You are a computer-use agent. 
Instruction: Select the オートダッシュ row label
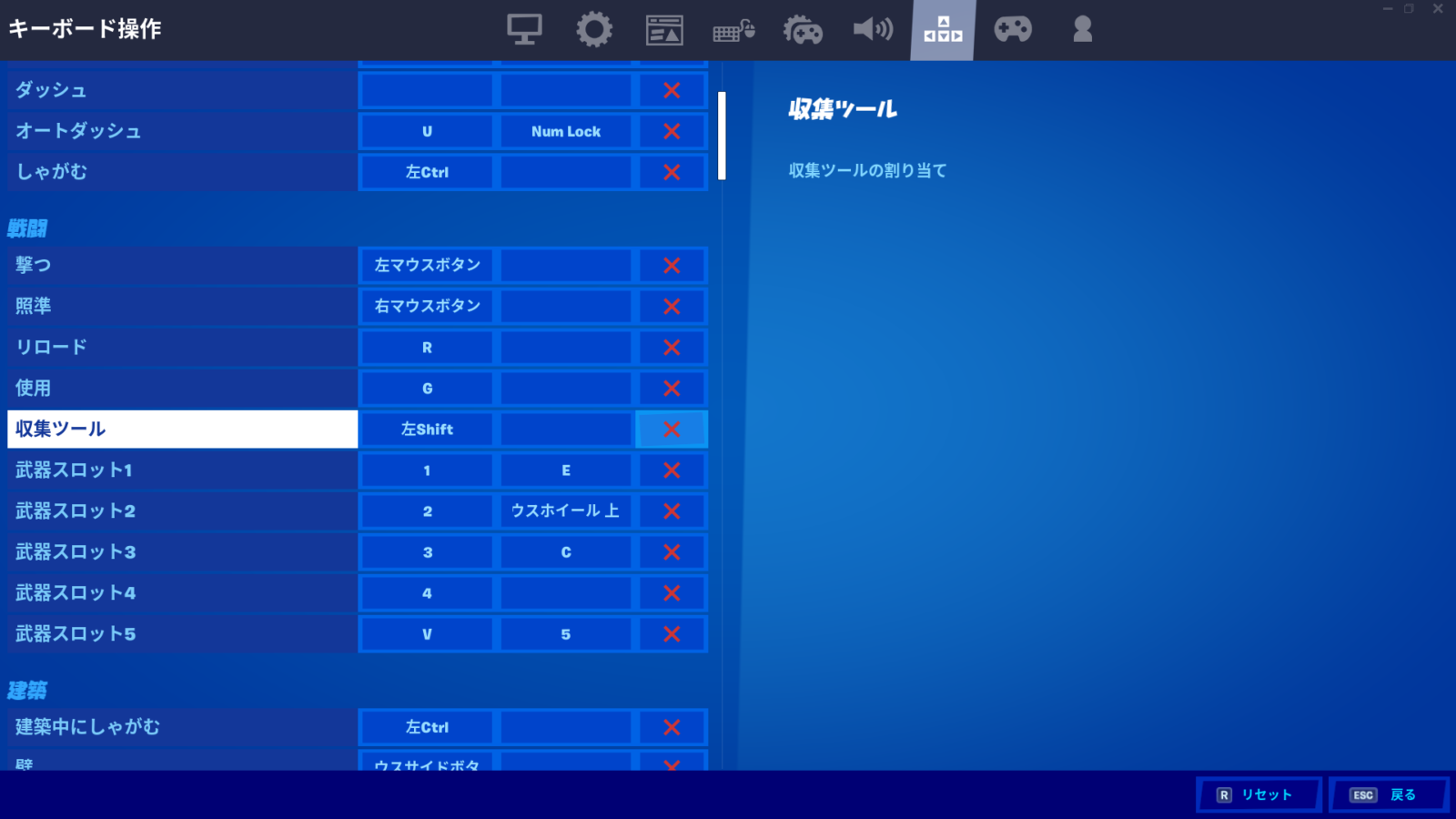click(182, 131)
